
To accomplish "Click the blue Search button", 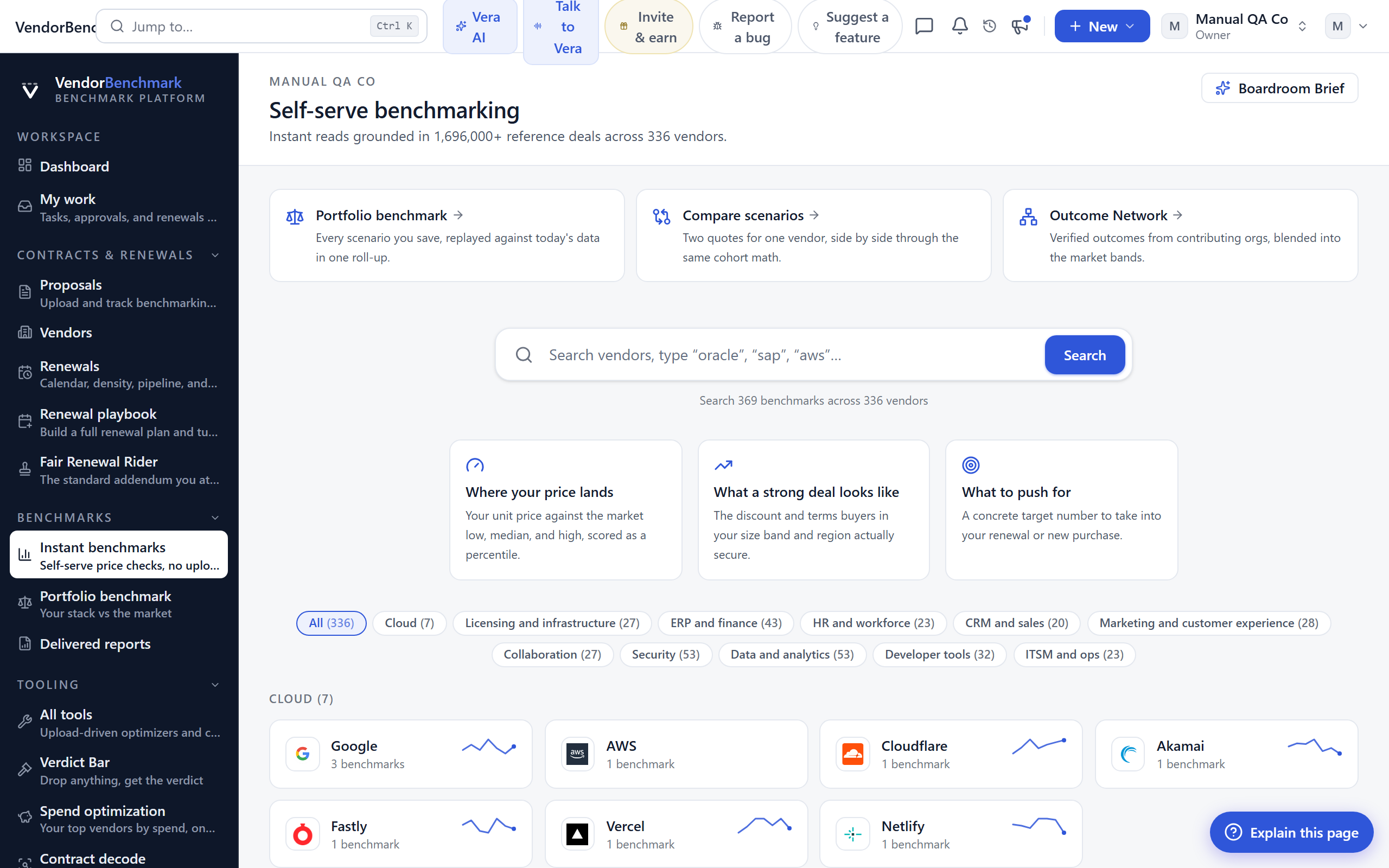I will point(1084,355).
